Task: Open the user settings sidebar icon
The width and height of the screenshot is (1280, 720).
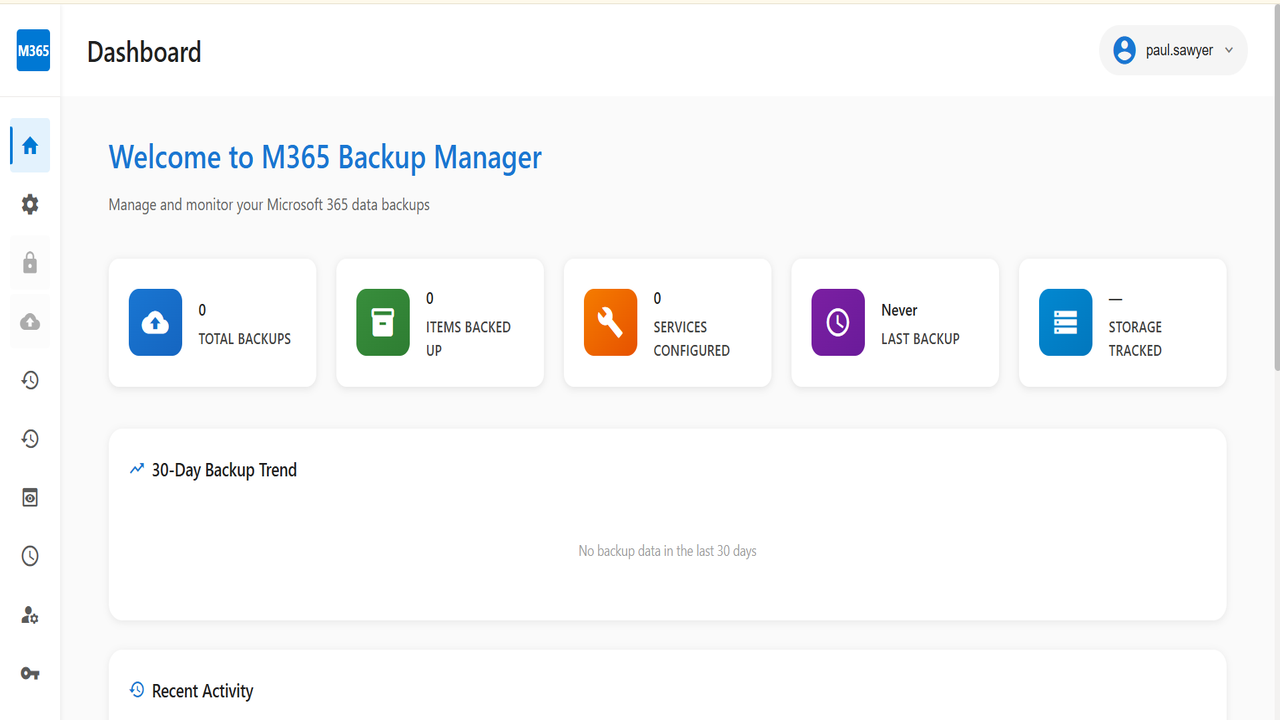Action: point(30,615)
